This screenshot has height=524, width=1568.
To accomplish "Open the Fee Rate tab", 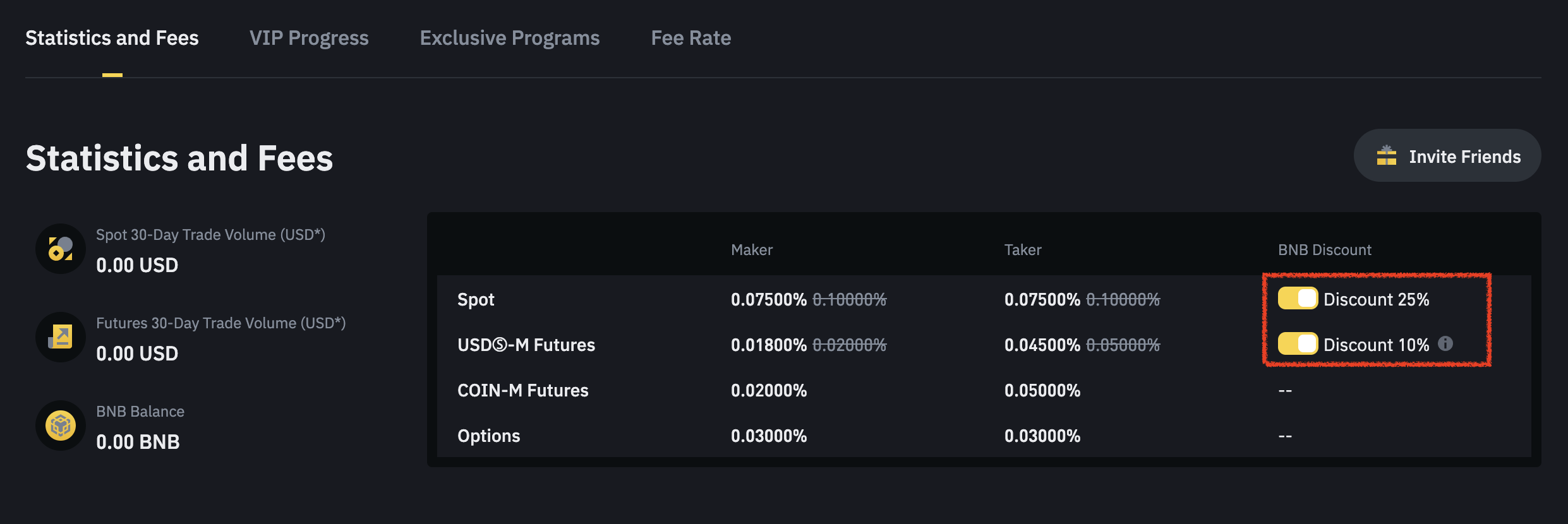I will click(x=691, y=38).
